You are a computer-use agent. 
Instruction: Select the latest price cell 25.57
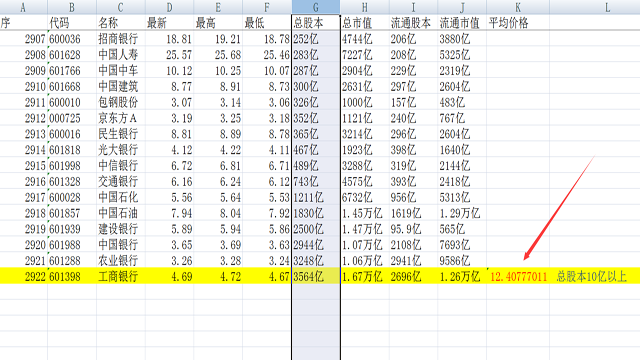coord(169,55)
